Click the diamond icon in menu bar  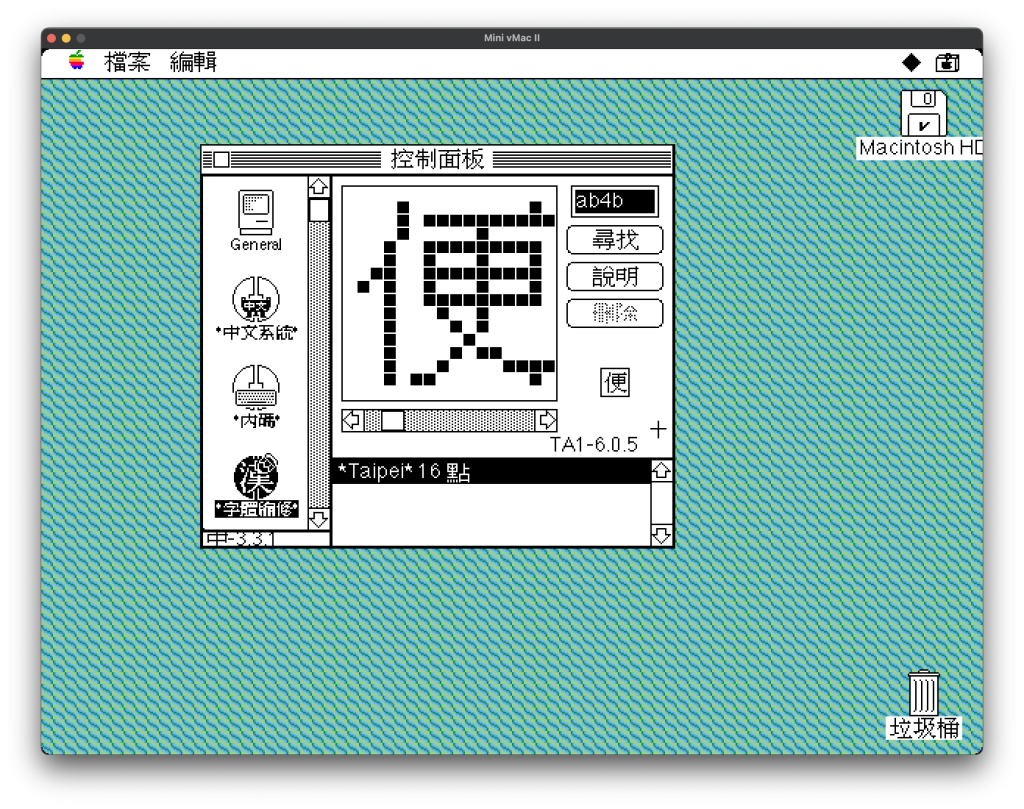pyautogui.click(x=911, y=63)
